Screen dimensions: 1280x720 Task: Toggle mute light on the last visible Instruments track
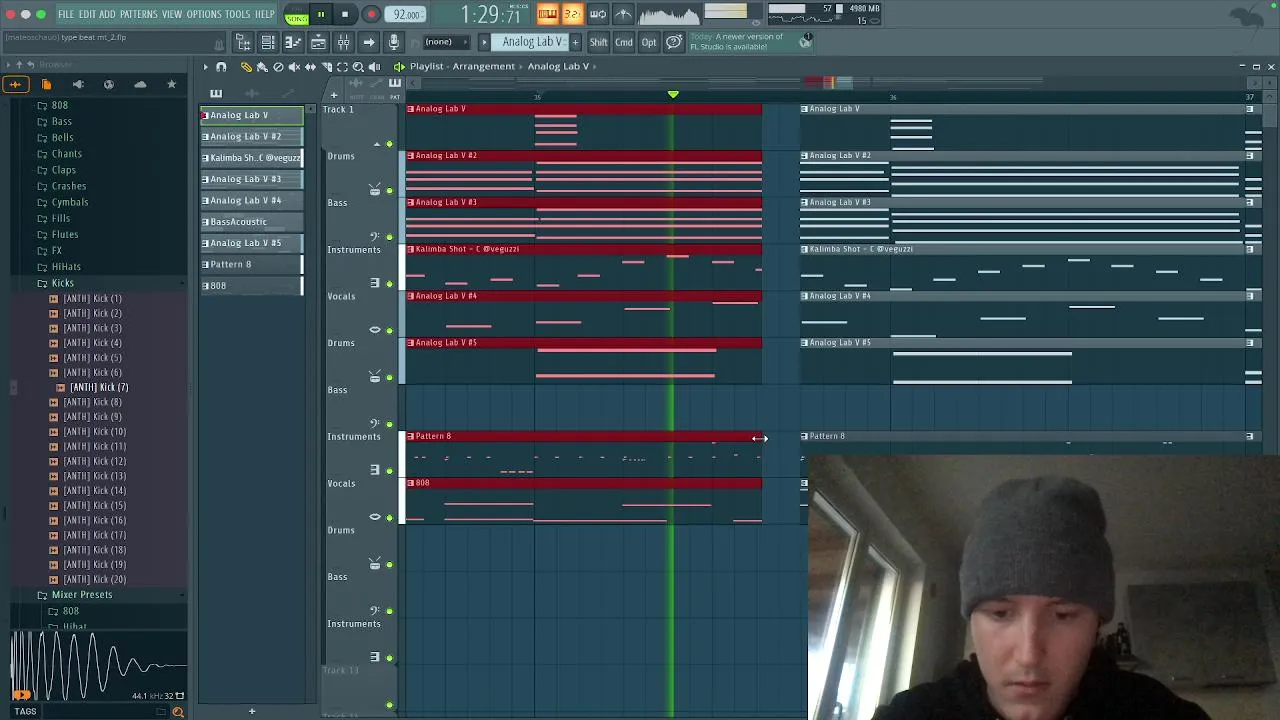click(x=389, y=657)
